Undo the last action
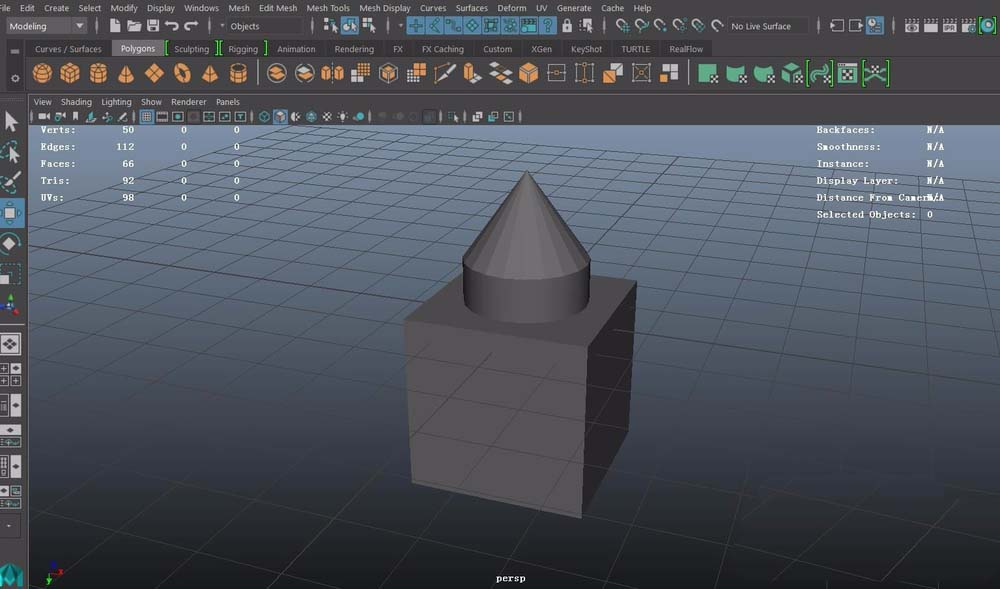 pos(172,26)
